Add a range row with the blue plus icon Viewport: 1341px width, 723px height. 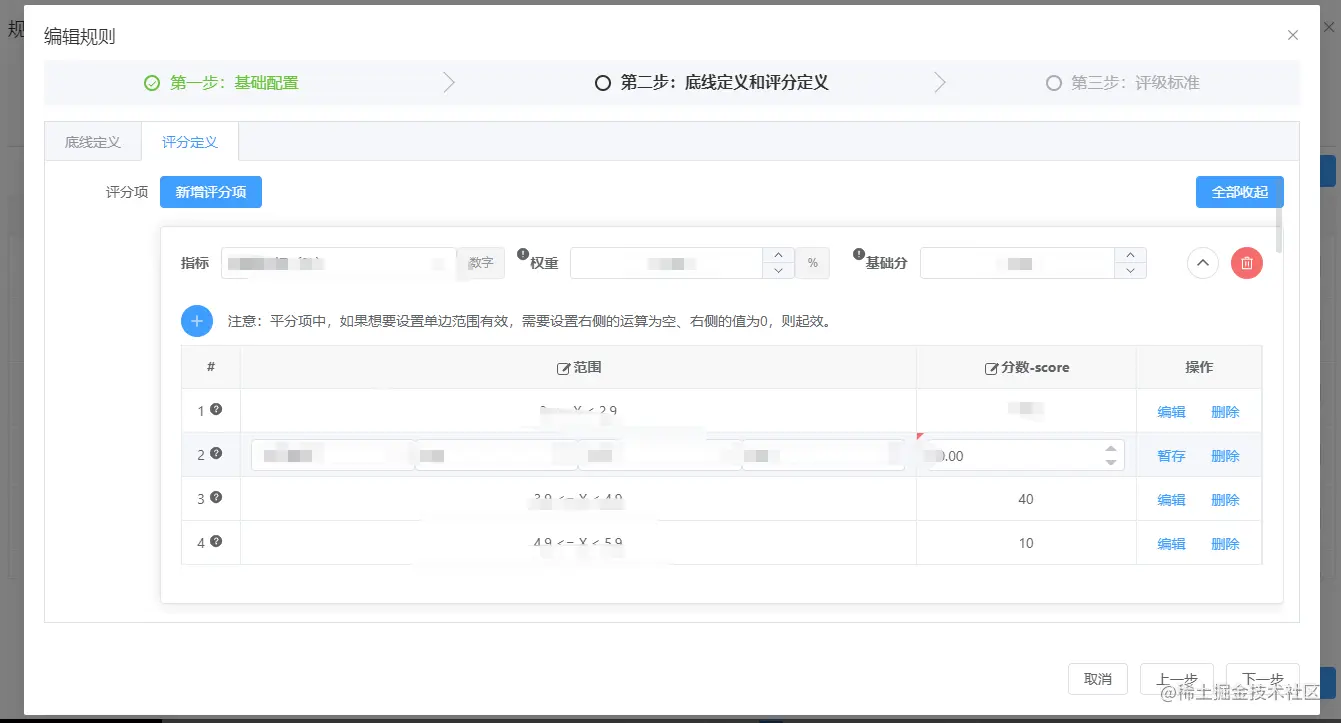coord(197,321)
